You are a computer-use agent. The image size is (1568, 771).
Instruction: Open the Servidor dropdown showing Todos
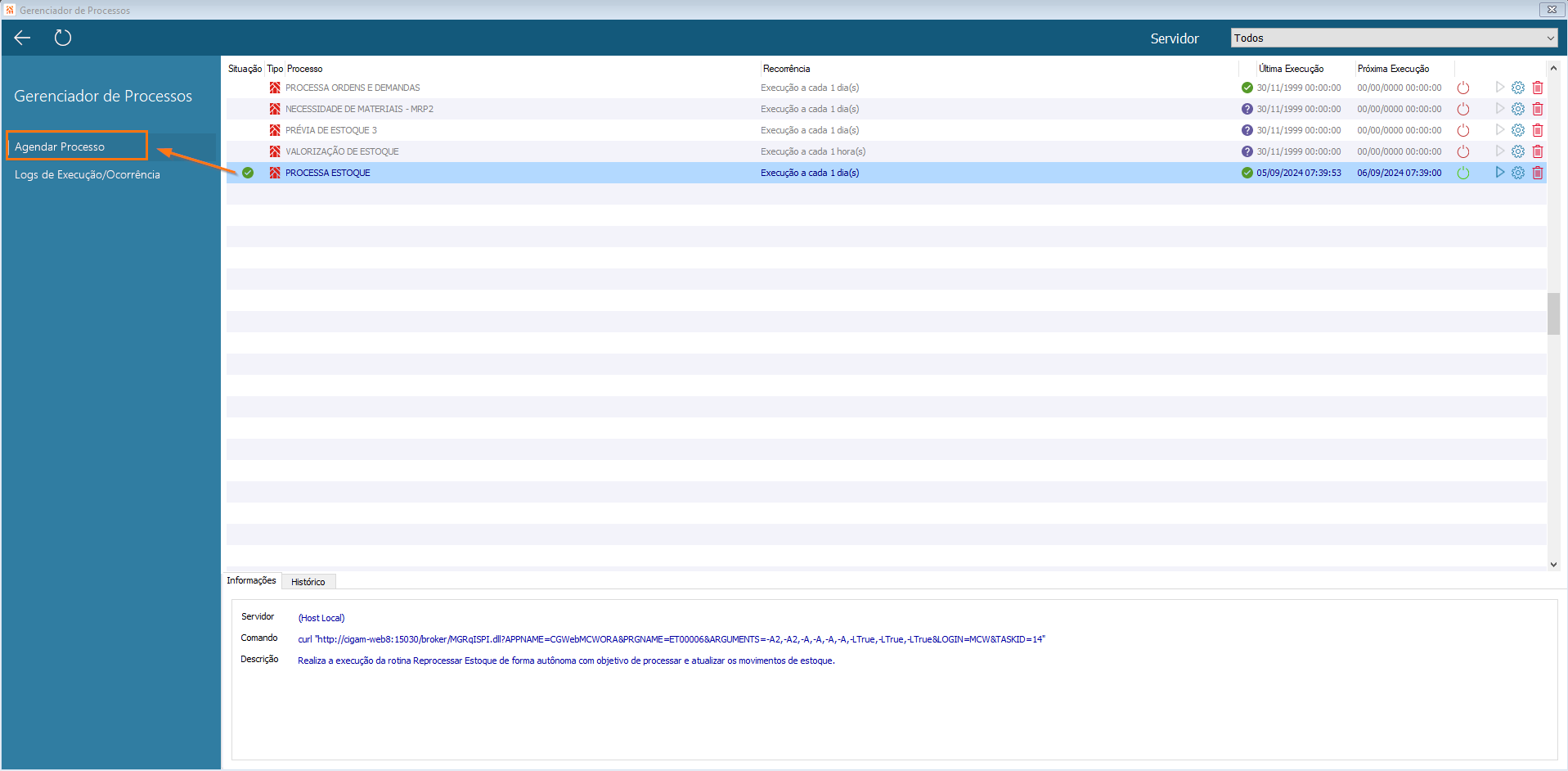click(x=1394, y=38)
